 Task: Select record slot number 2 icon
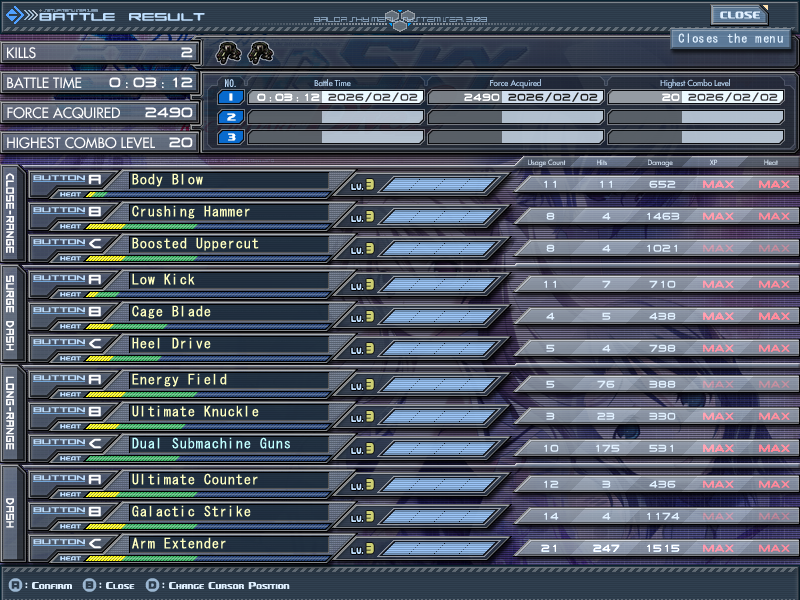point(230,117)
